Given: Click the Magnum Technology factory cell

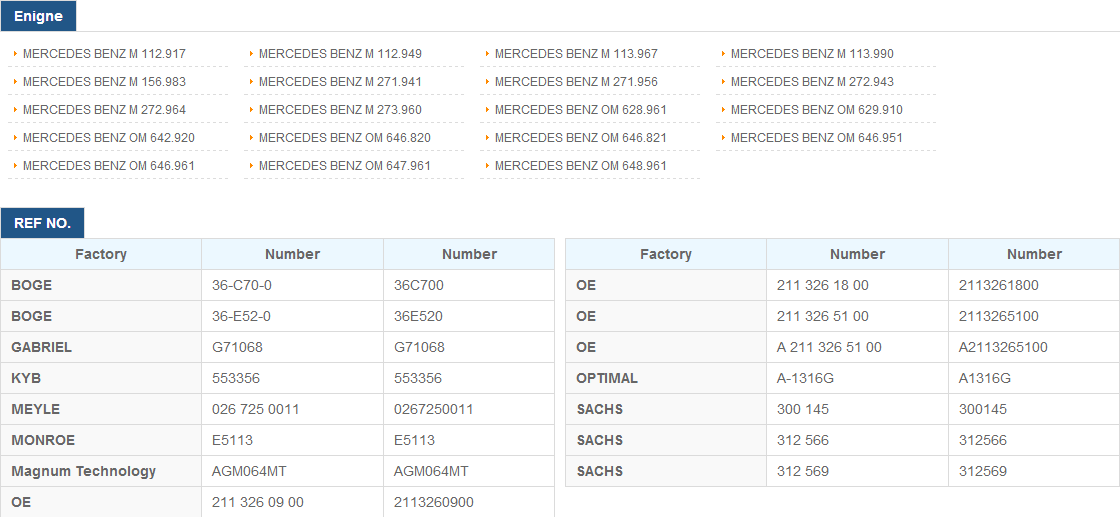Looking at the screenshot, I should [101, 471].
